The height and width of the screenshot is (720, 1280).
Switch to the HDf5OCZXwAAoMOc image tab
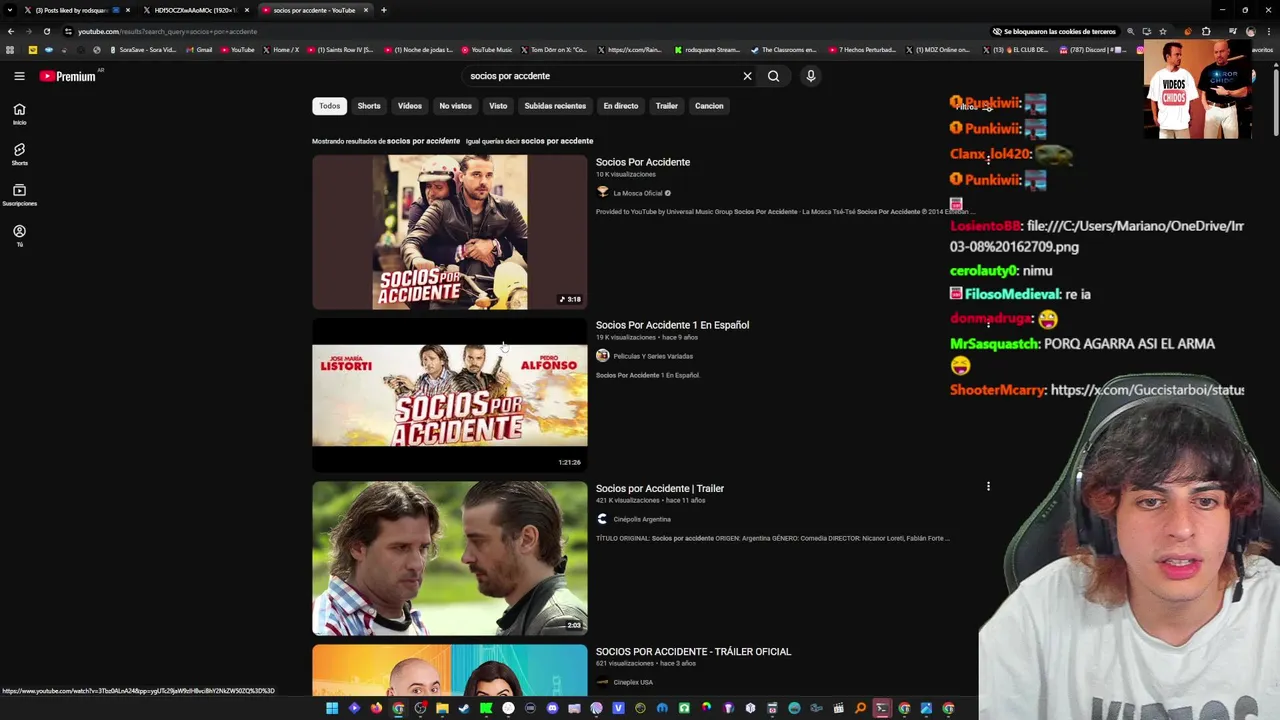[x=196, y=10]
